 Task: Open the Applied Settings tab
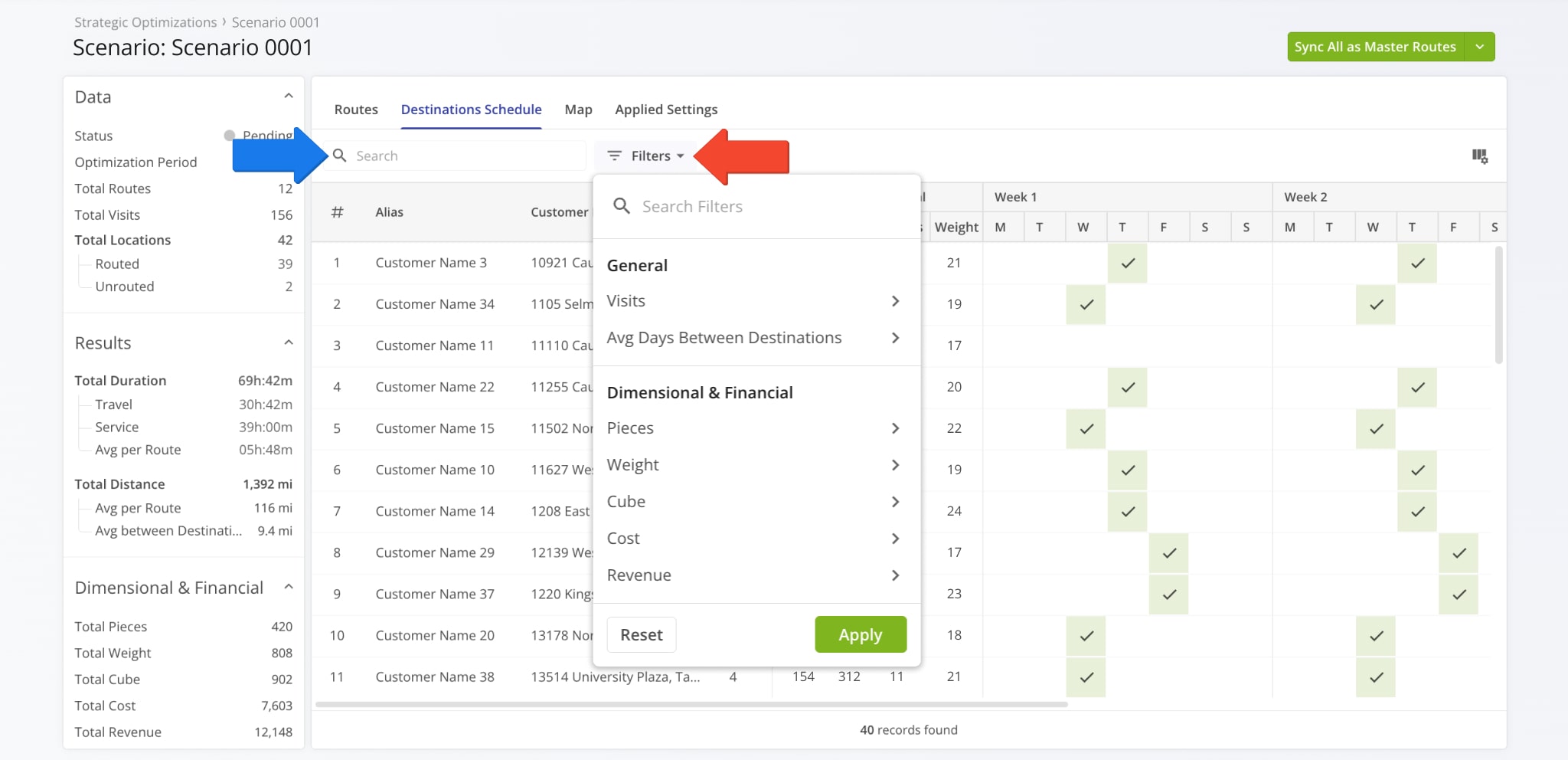[666, 110]
